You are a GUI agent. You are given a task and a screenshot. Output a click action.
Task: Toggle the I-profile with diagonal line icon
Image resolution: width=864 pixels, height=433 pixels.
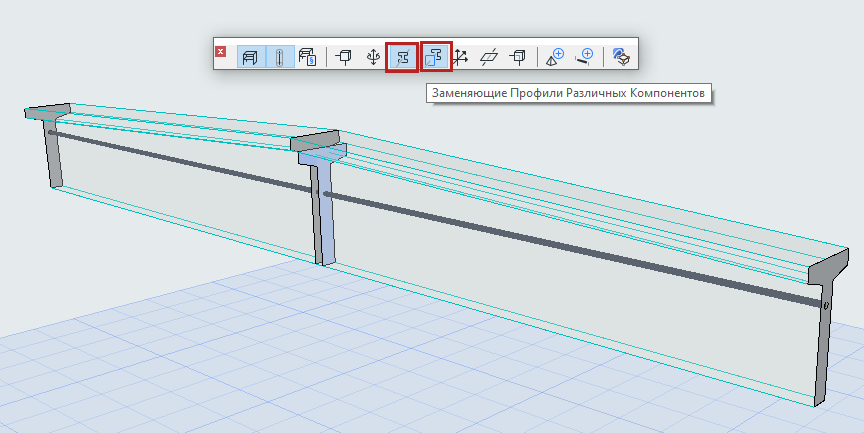[x=402, y=57]
